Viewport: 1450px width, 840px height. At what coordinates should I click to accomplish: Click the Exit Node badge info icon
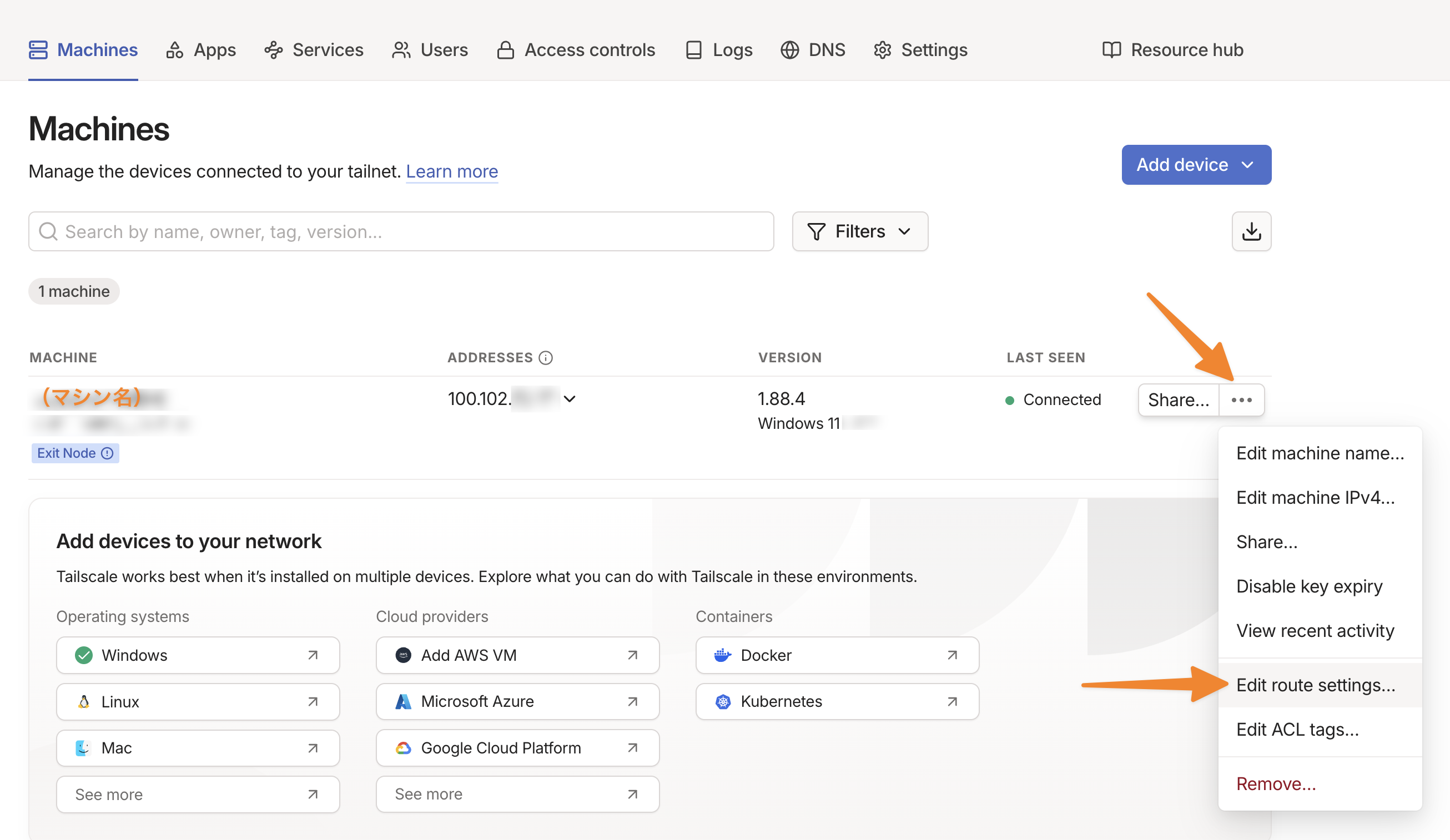click(107, 453)
